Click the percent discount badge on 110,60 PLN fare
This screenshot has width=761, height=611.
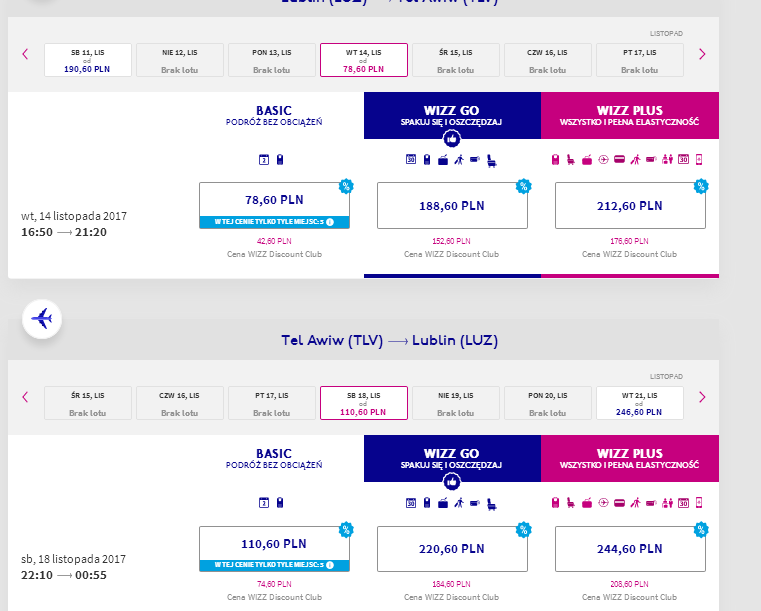coord(346,529)
